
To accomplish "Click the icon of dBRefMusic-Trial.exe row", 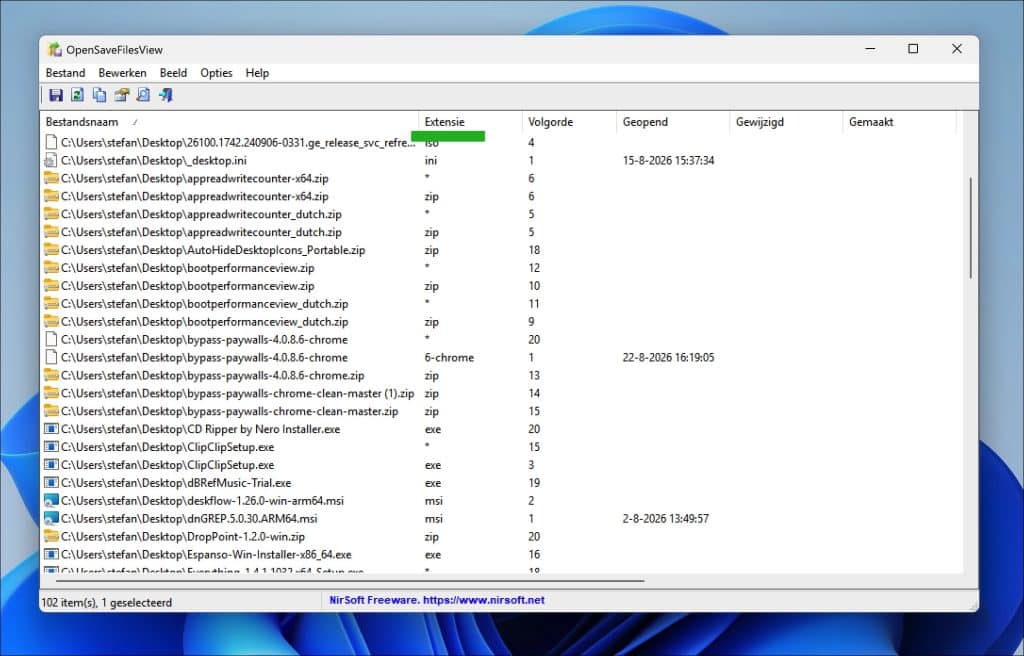I will [x=51, y=483].
